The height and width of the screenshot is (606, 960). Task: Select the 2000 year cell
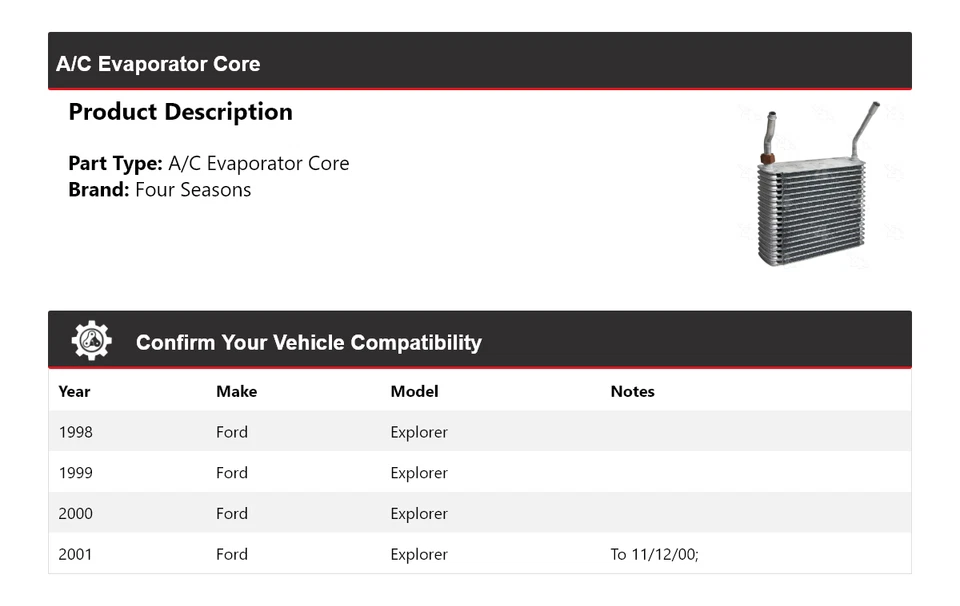pos(76,514)
